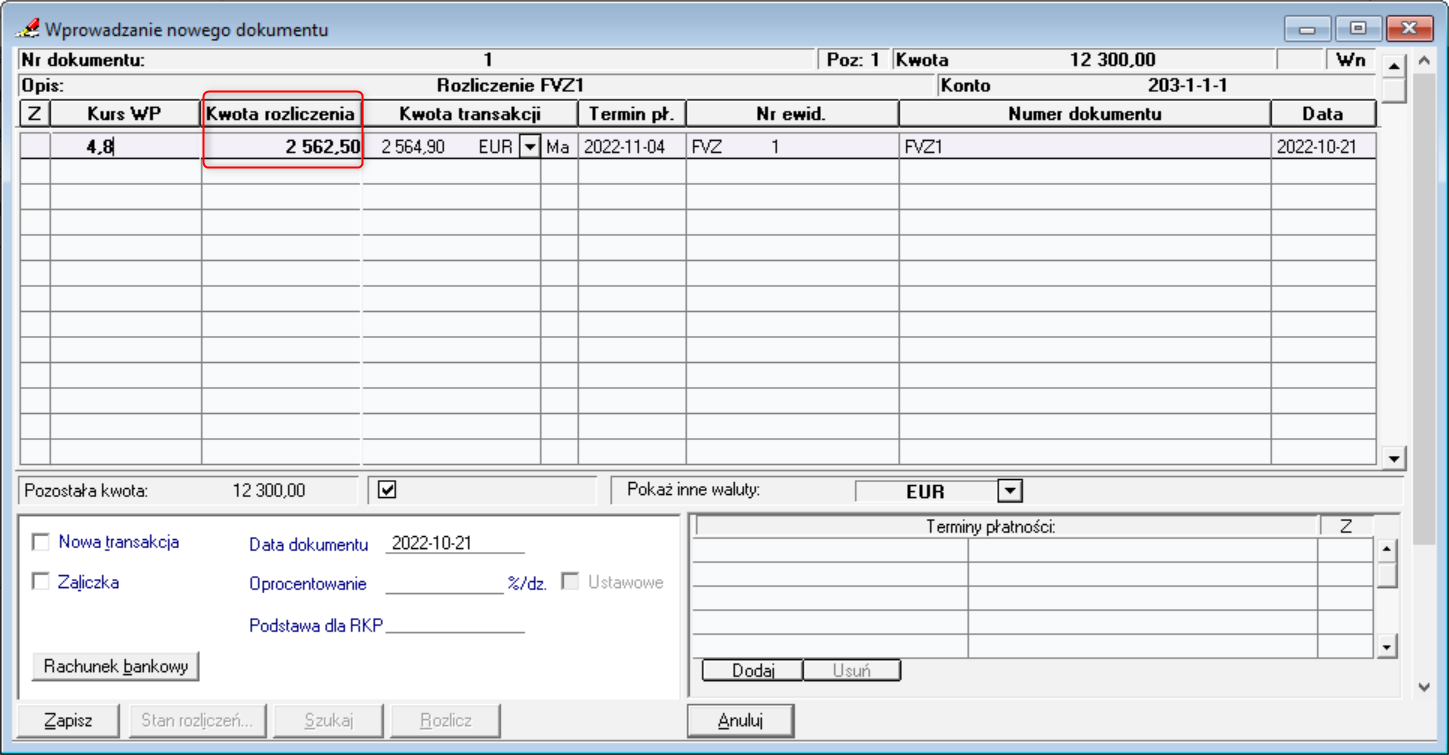The width and height of the screenshot is (1449, 755).
Task: Click the app icon in title bar
Action: click(28, 29)
